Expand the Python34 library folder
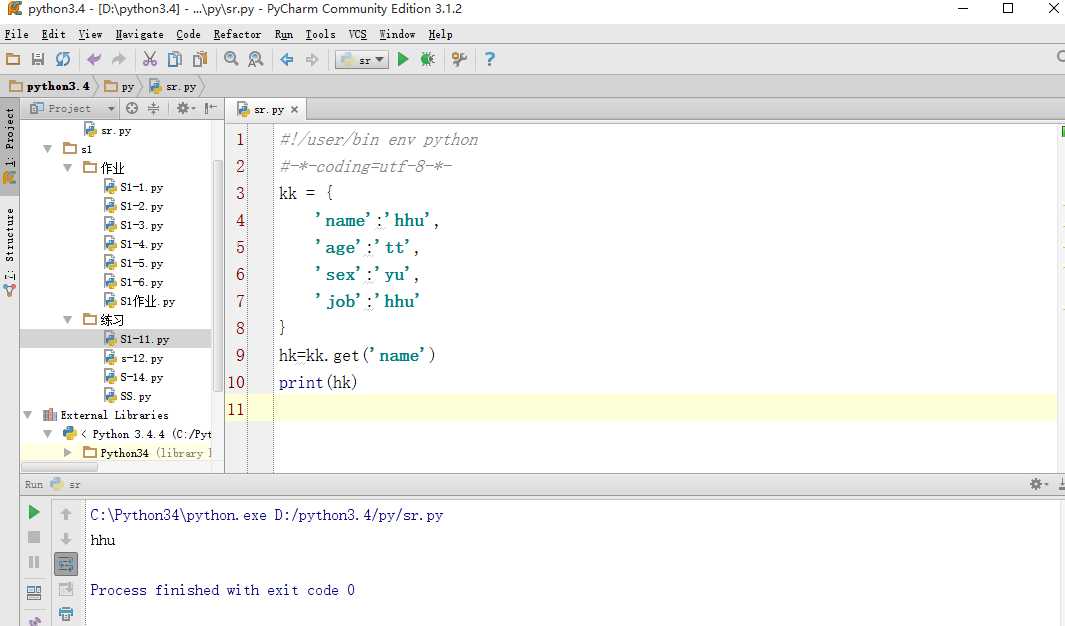The width and height of the screenshot is (1065, 626). pyautogui.click(x=67, y=453)
